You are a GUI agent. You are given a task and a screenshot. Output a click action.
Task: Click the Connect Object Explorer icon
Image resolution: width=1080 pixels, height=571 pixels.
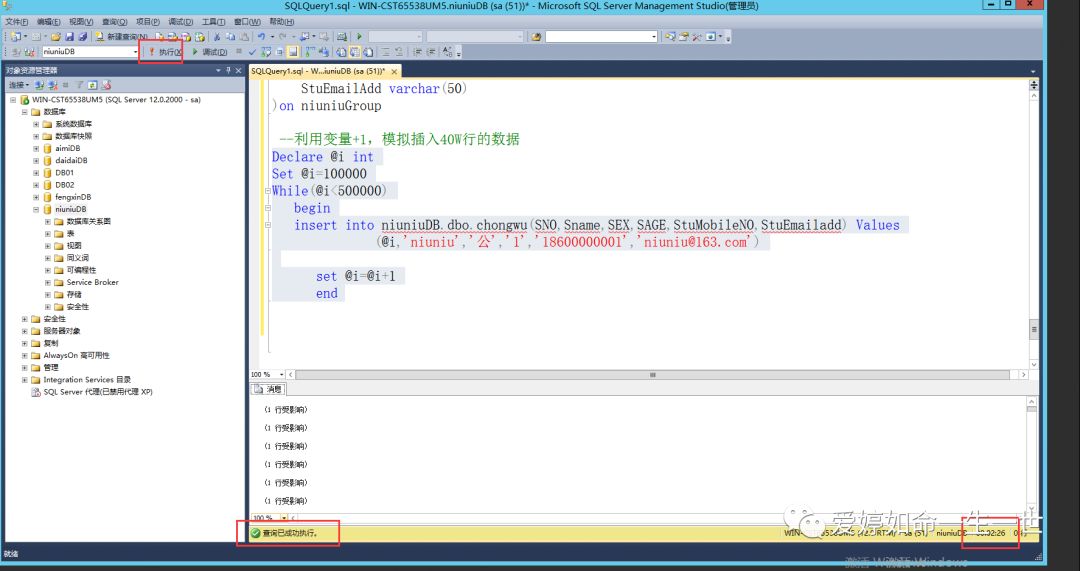tap(39, 85)
